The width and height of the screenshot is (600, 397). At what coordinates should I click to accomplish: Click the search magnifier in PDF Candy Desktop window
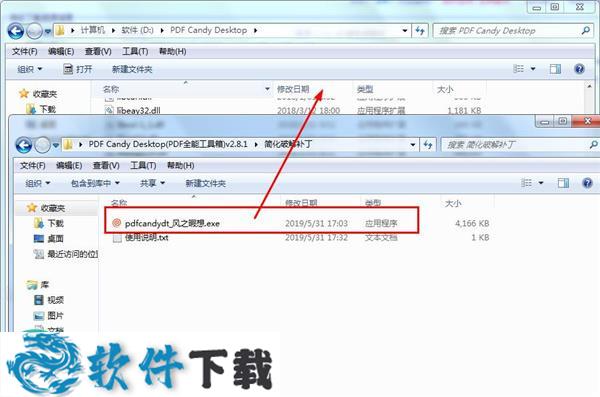point(585,30)
